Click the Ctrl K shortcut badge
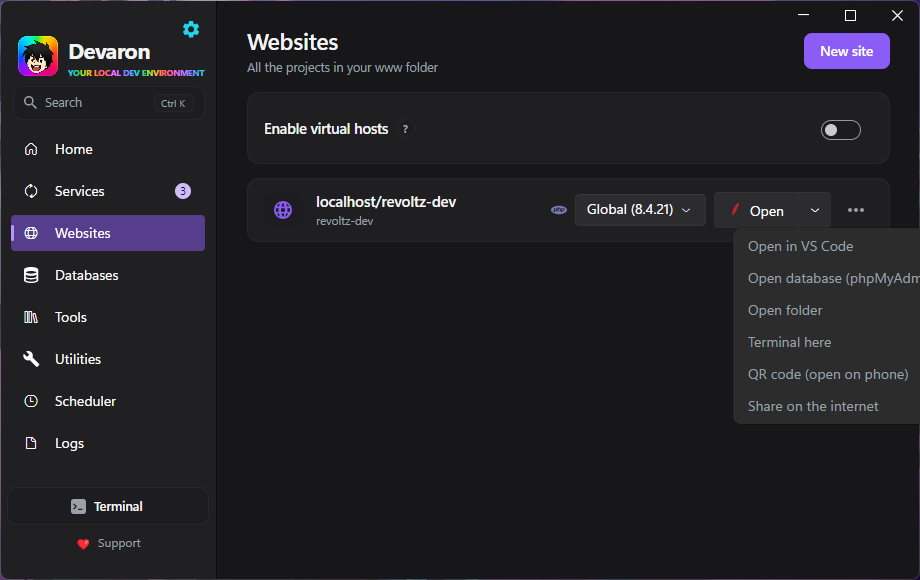The height and width of the screenshot is (580, 920). 173,103
